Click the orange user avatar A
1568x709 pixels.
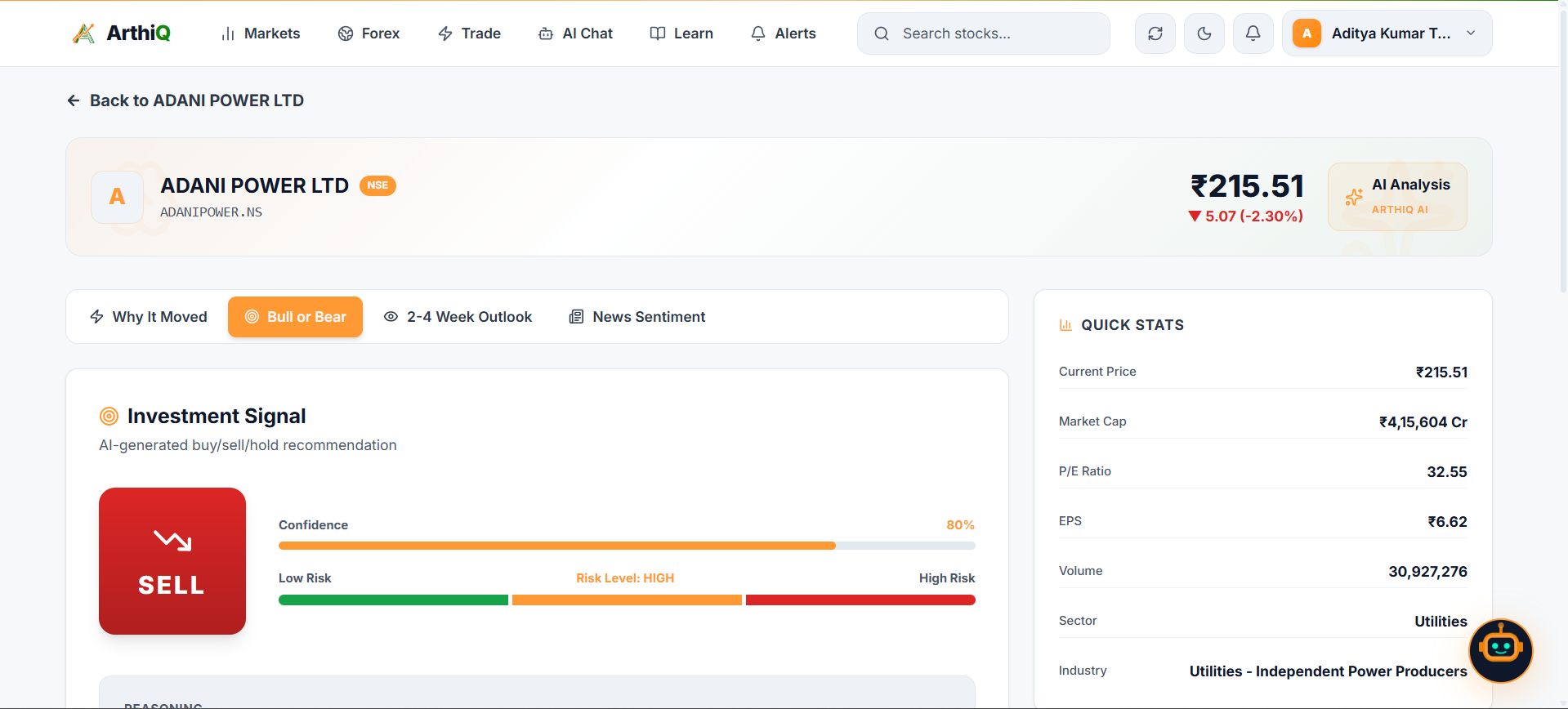pos(1307,33)
